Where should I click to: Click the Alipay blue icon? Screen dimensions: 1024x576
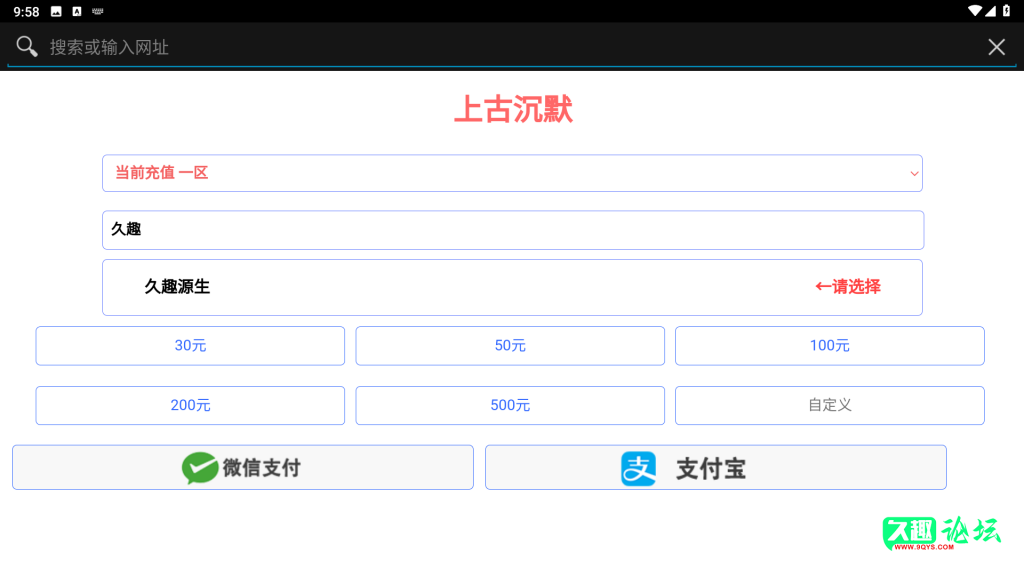(x=638, y=466)
